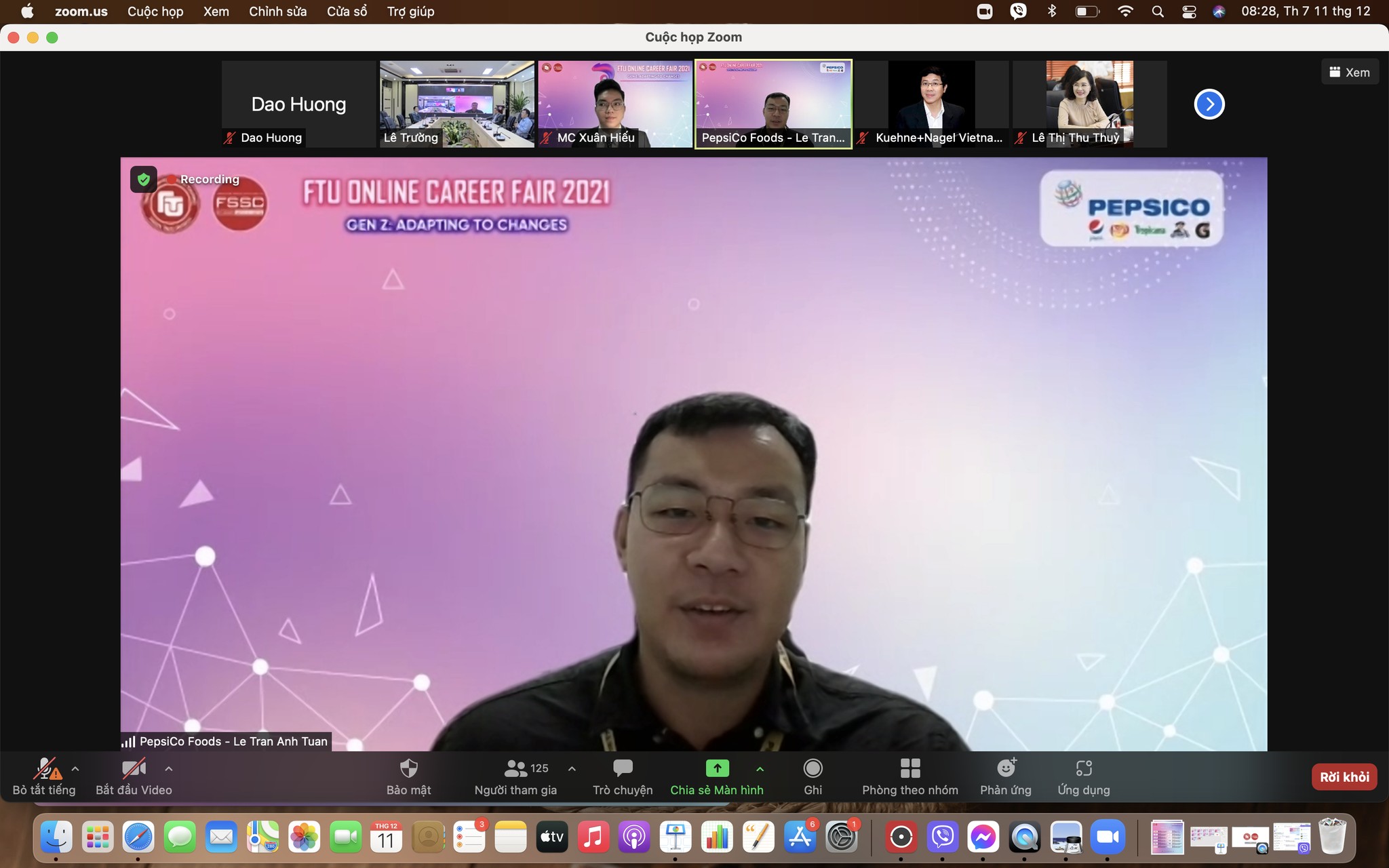Click Viber icon in menu bar
The width and height of the screenshot is (1389, 868).
pos(1018,12)
